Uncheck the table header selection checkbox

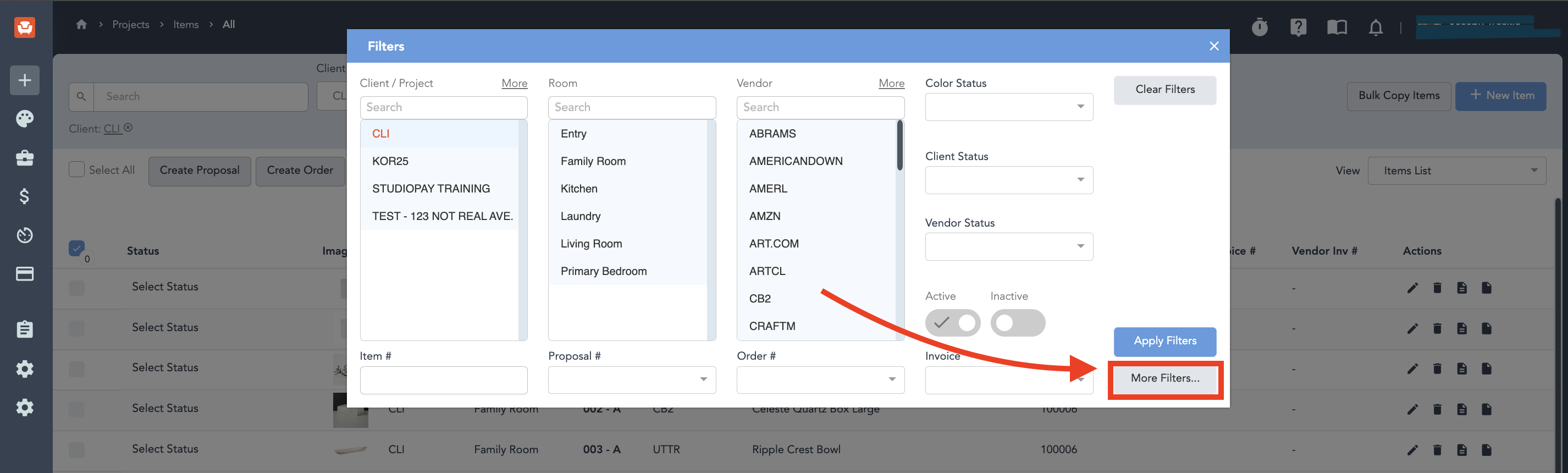pos(77,249)
